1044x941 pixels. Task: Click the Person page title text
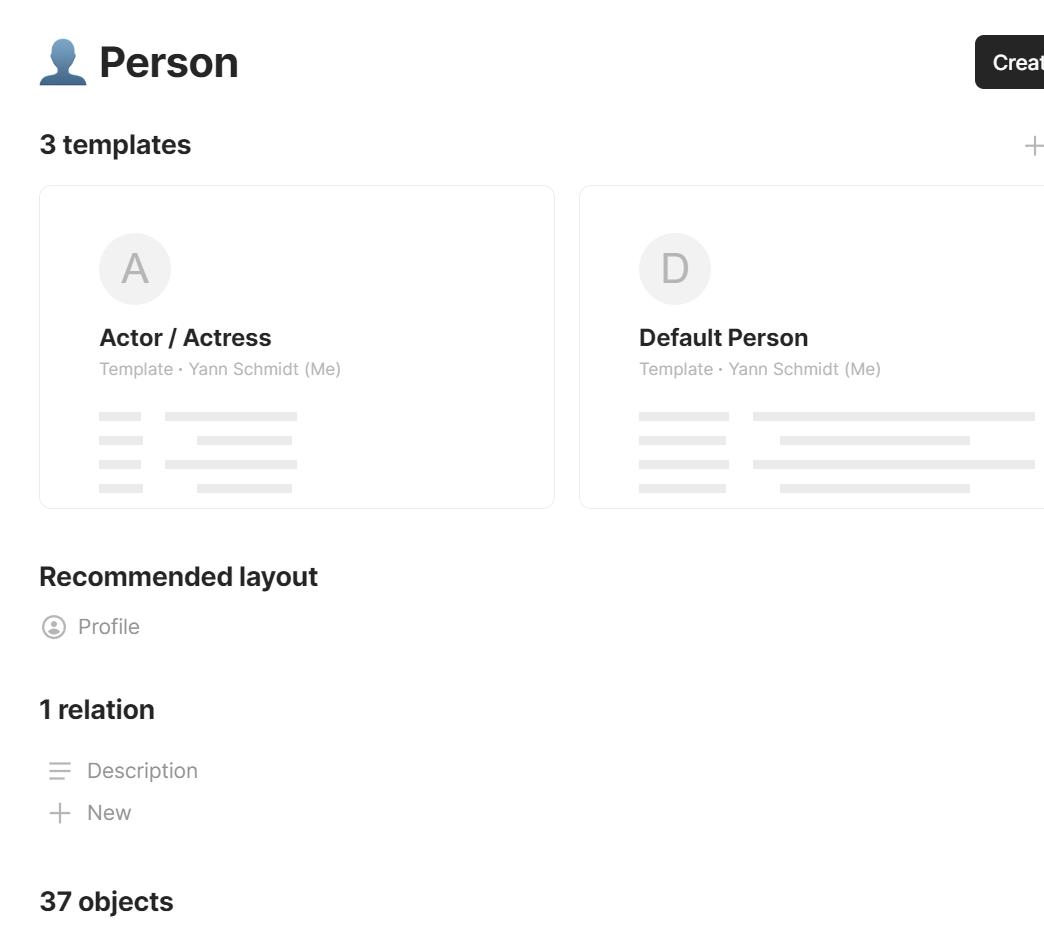tap(167, 61)
